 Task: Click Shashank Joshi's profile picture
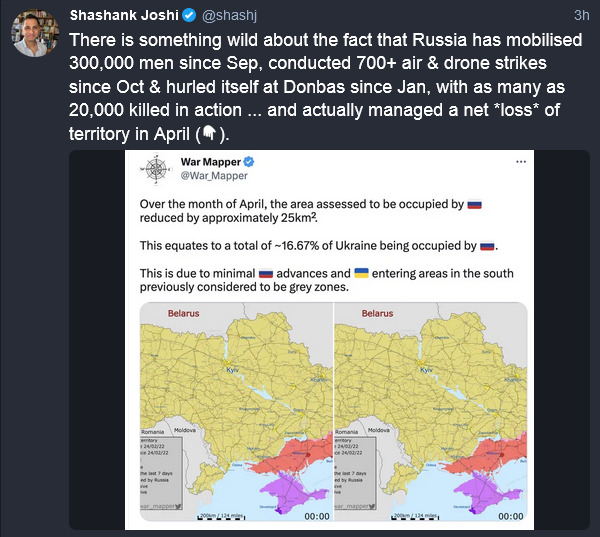pos(34,34)
